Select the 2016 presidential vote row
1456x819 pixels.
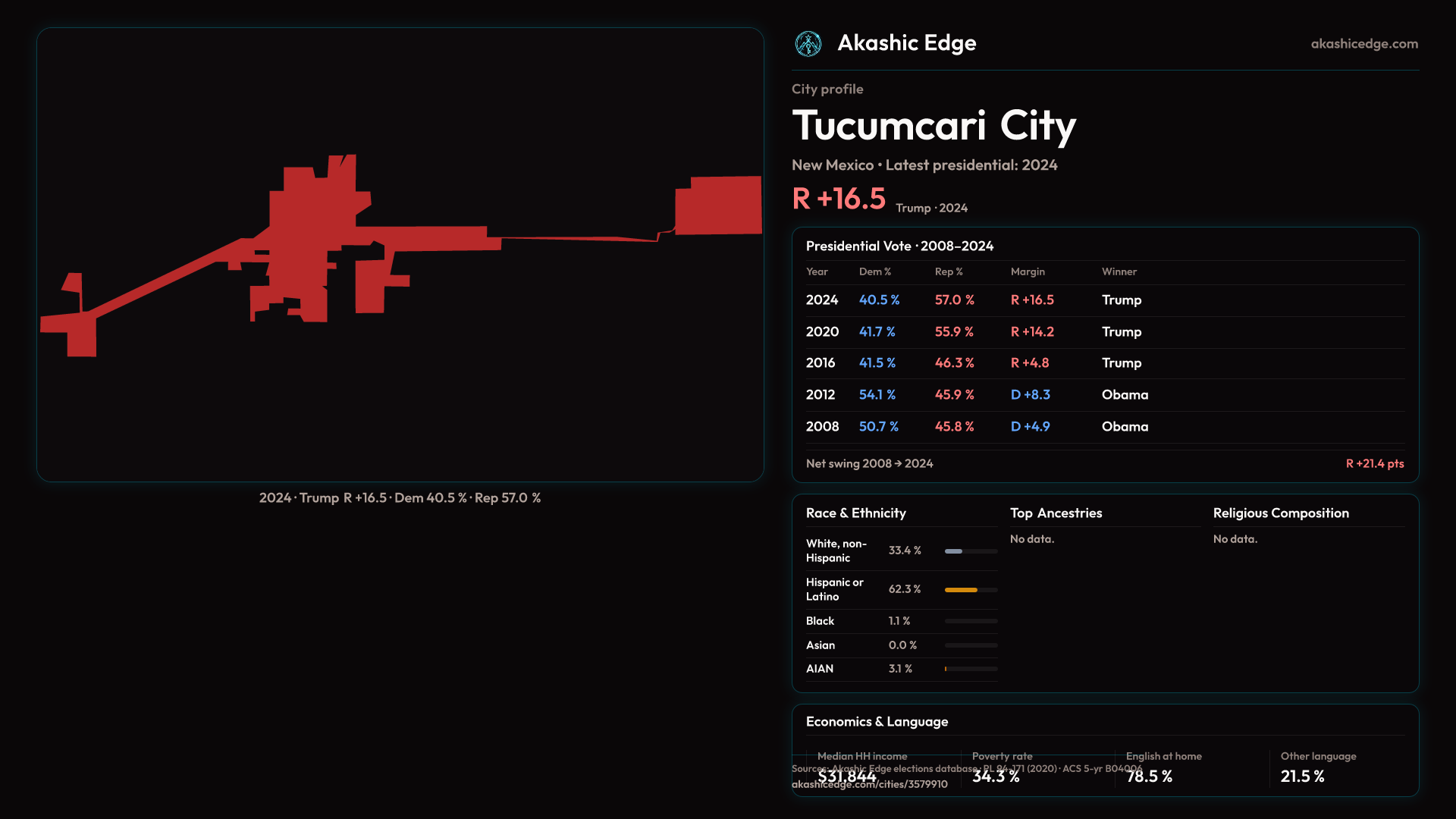[1104, 363]
